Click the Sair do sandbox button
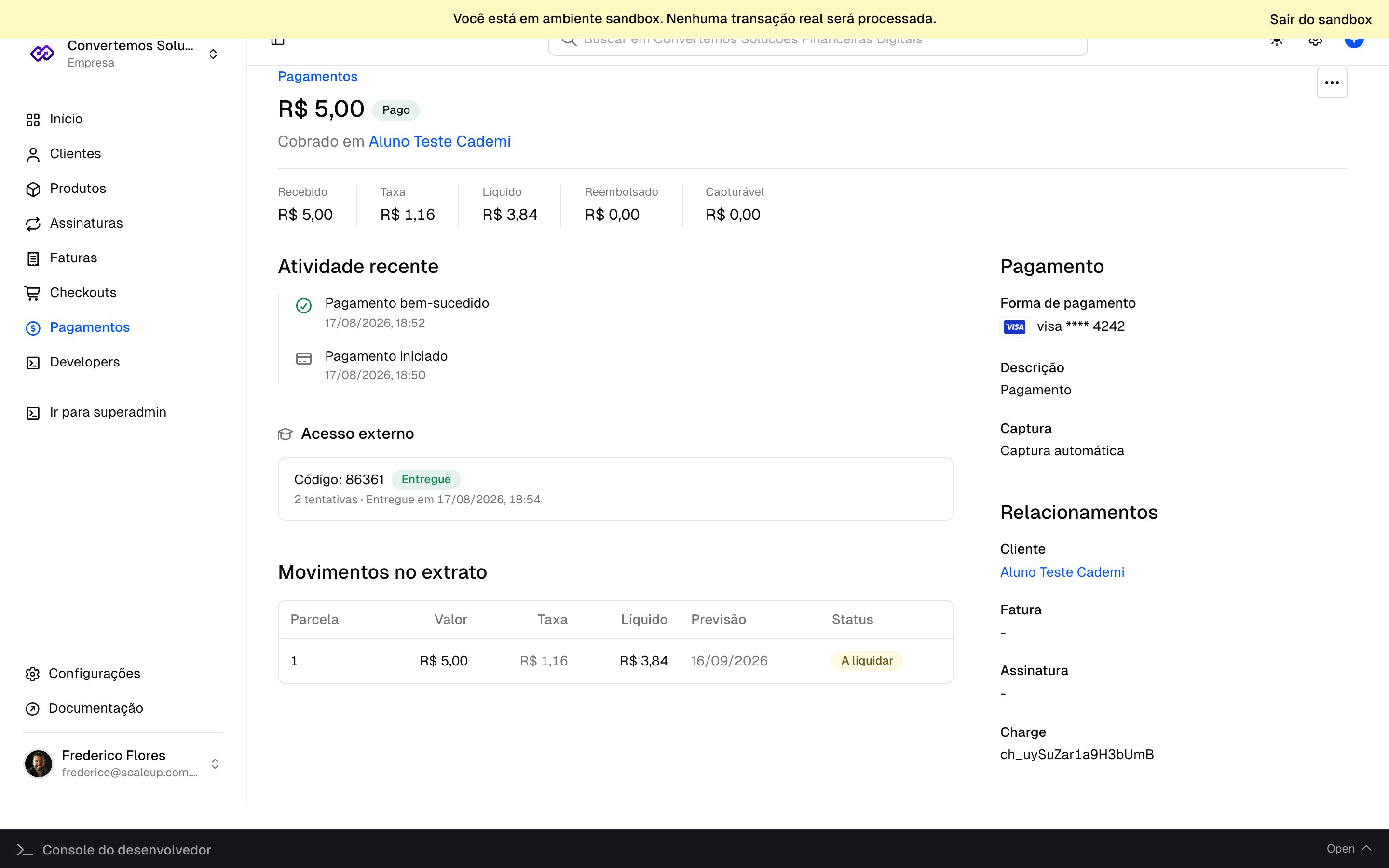This screenshot has width=1389, height=868. [x=1321, y=19]
